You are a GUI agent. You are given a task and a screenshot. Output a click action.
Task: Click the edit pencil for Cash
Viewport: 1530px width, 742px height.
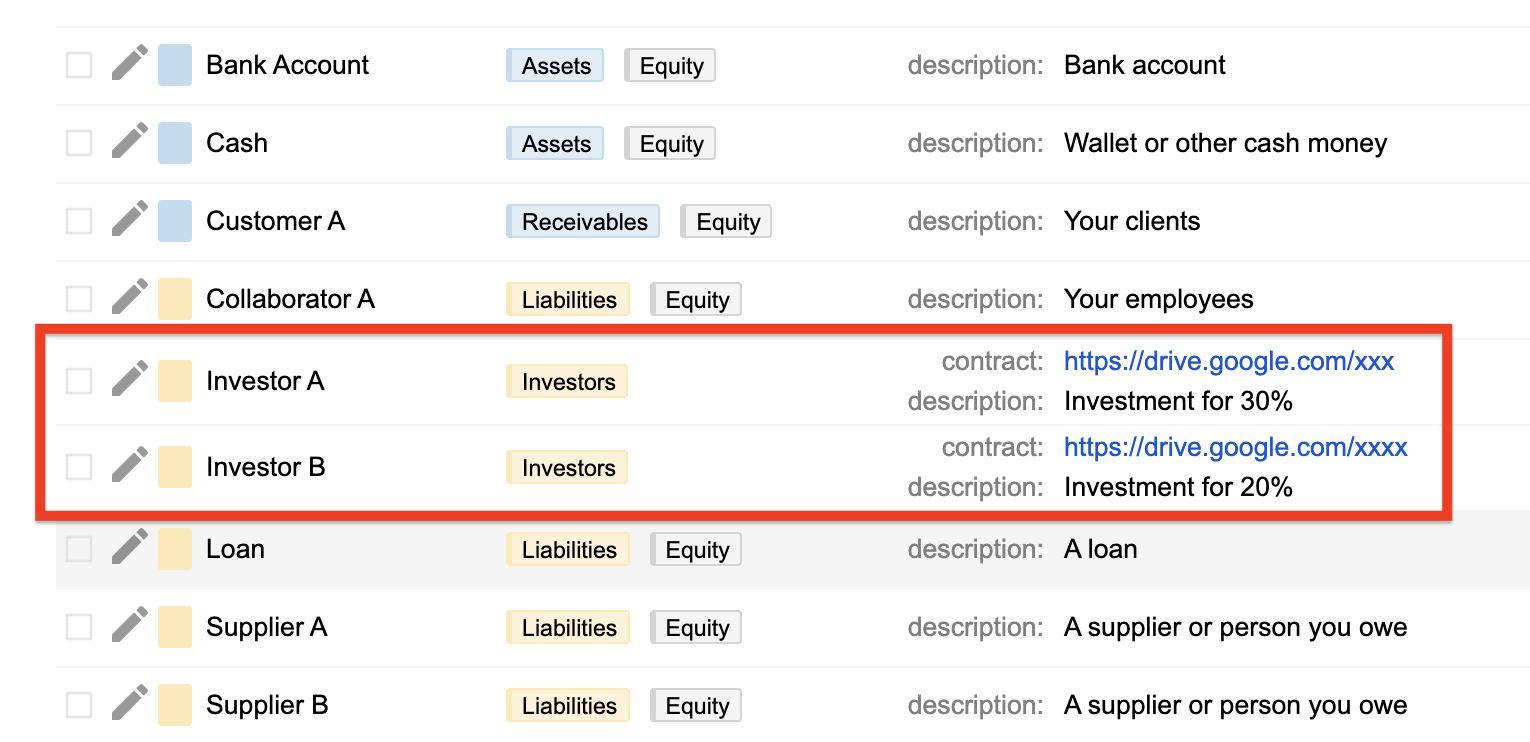click(129, 142)
